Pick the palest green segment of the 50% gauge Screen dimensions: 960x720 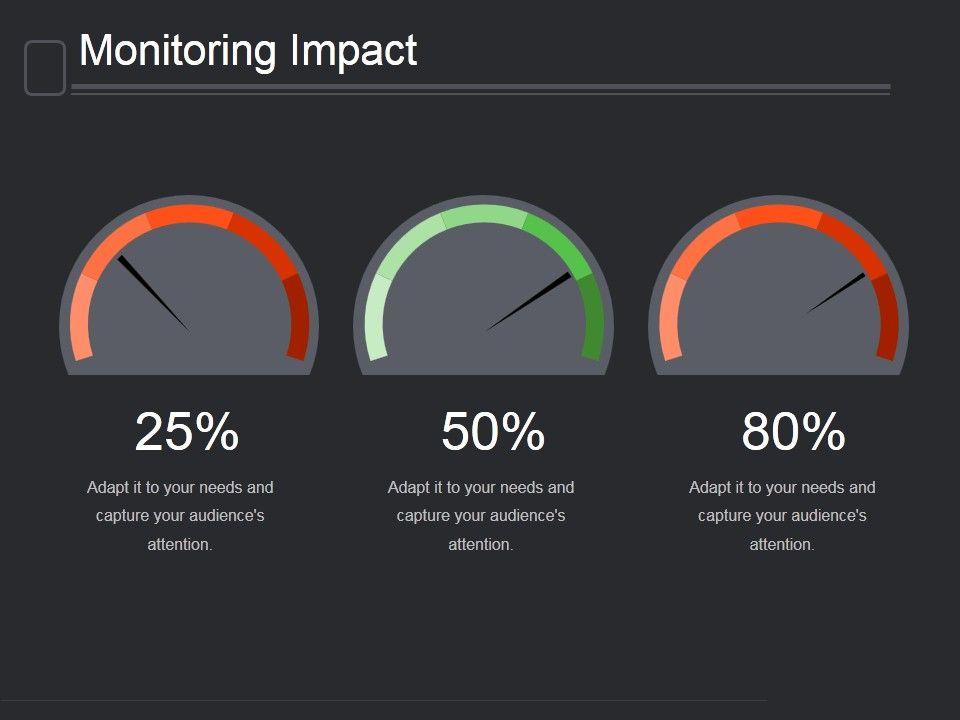click(377, 317)
